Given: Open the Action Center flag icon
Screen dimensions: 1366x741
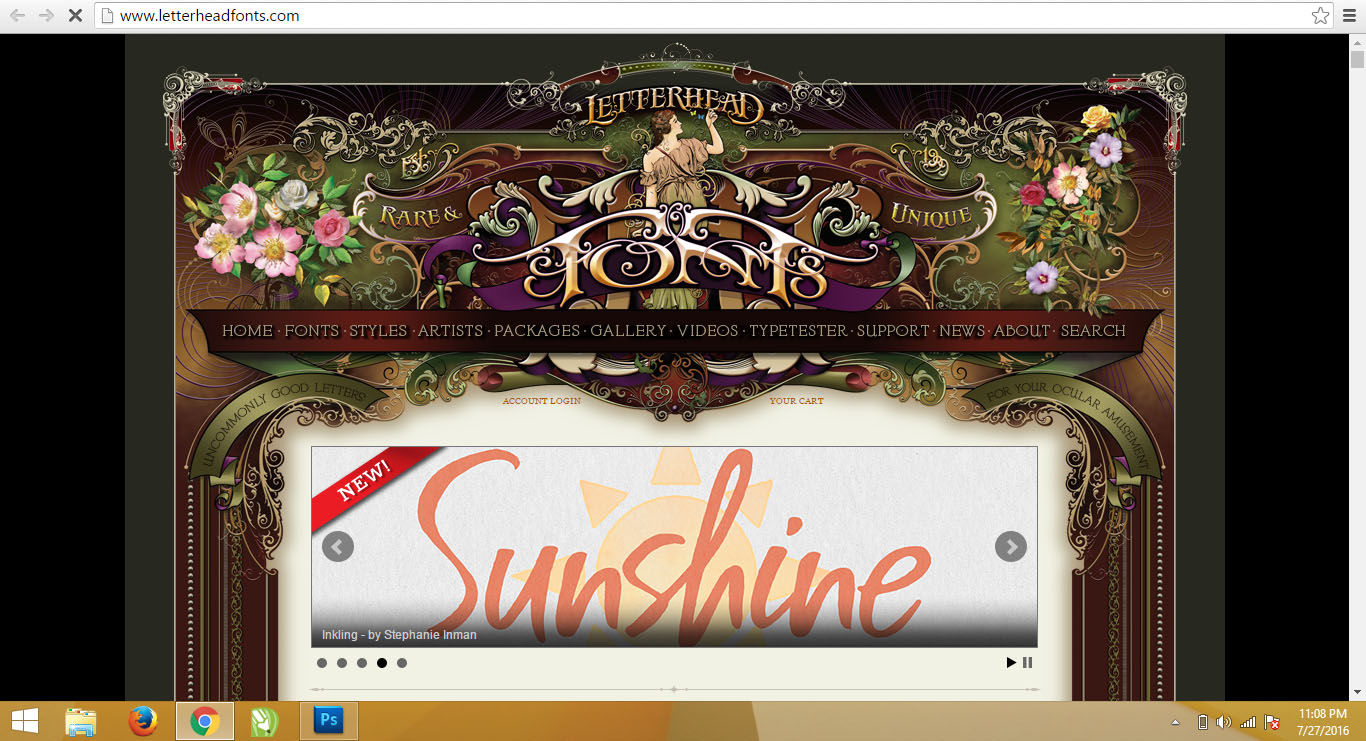Looking at the screenshot, I should tap(1273, 722).
